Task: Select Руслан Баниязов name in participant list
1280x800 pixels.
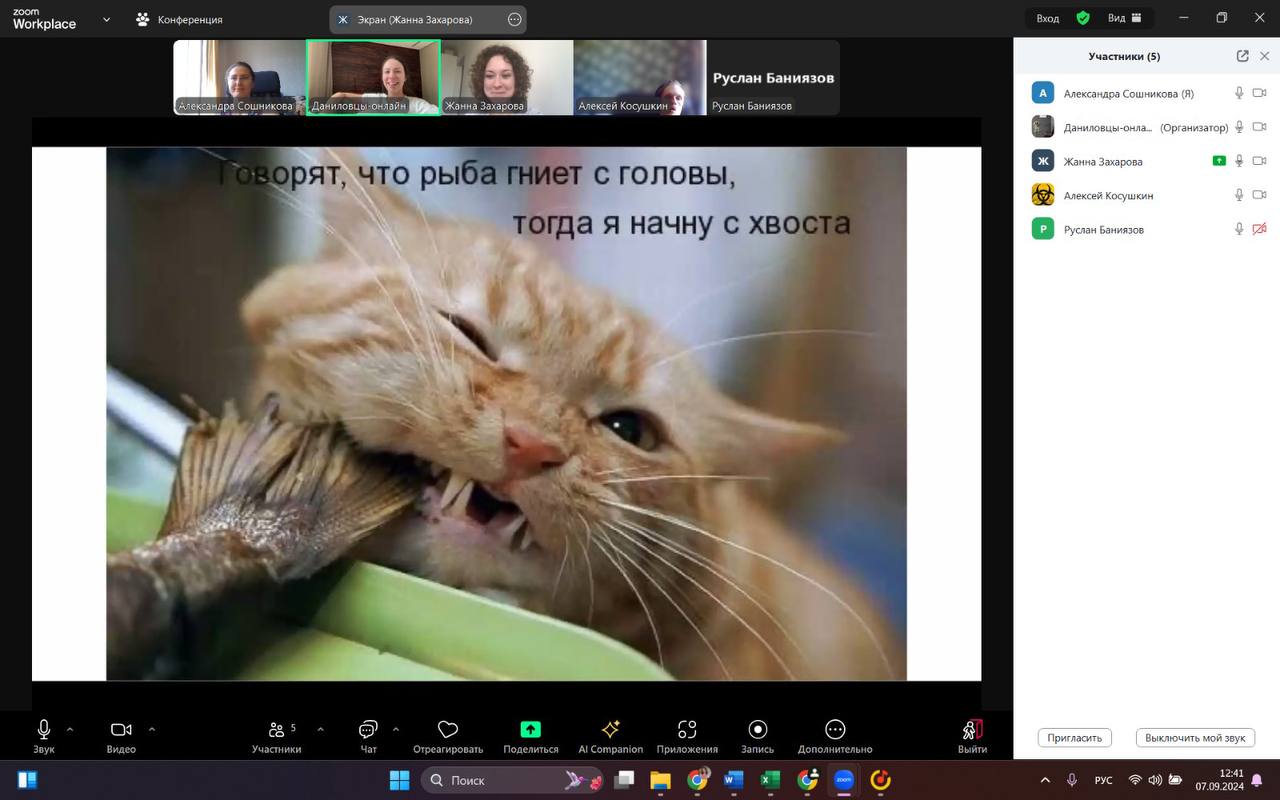Action: pyautogui.click(x=1104, y=230)
